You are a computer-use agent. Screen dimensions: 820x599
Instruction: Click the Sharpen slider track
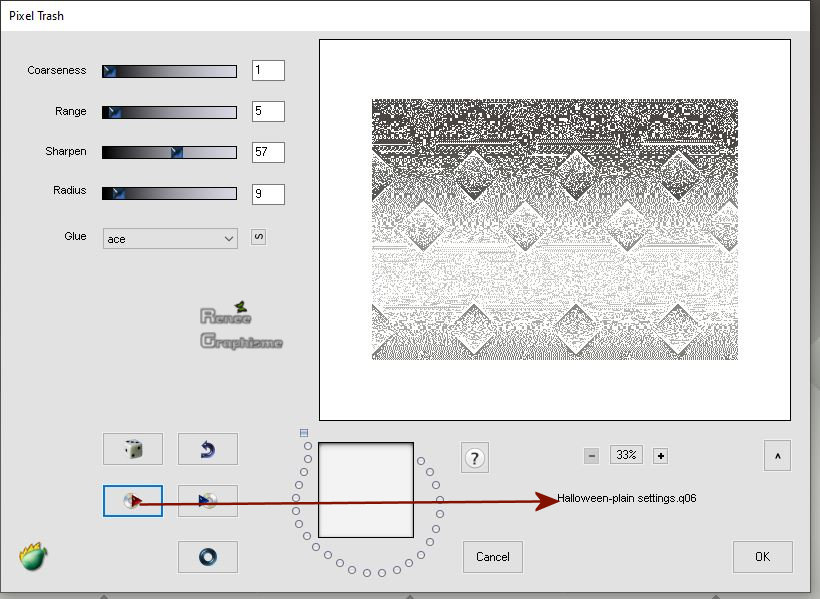coord(169,152)
